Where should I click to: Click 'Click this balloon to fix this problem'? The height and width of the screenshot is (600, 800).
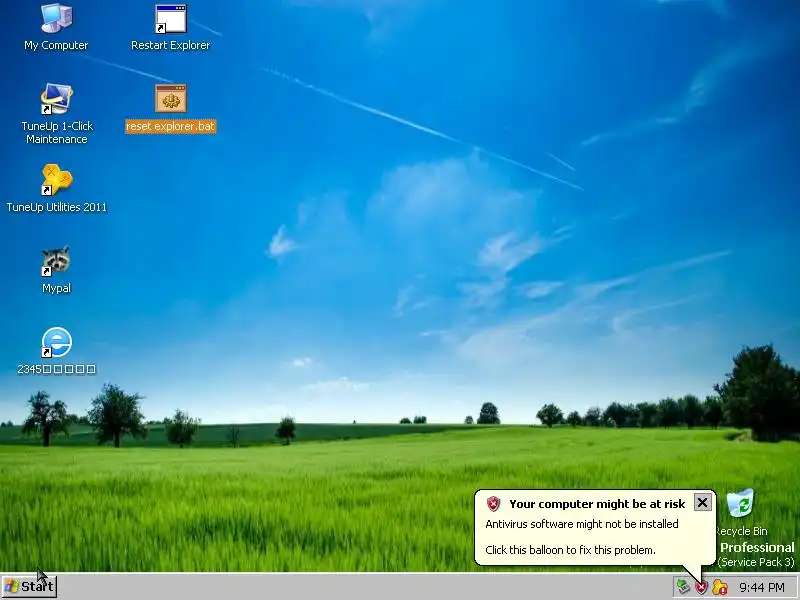click(570, 550)
